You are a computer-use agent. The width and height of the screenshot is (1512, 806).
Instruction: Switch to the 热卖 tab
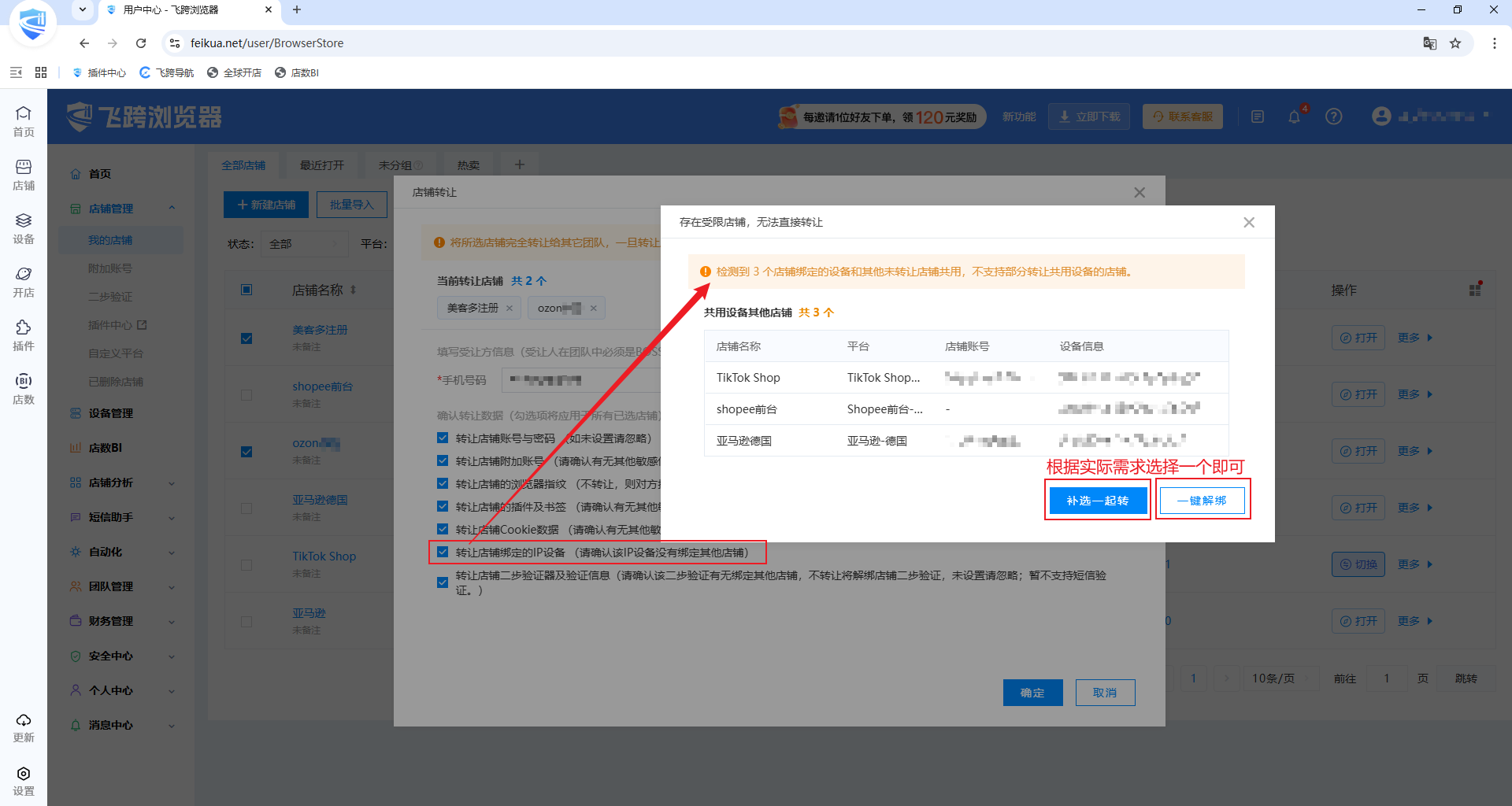coord(469,165)
